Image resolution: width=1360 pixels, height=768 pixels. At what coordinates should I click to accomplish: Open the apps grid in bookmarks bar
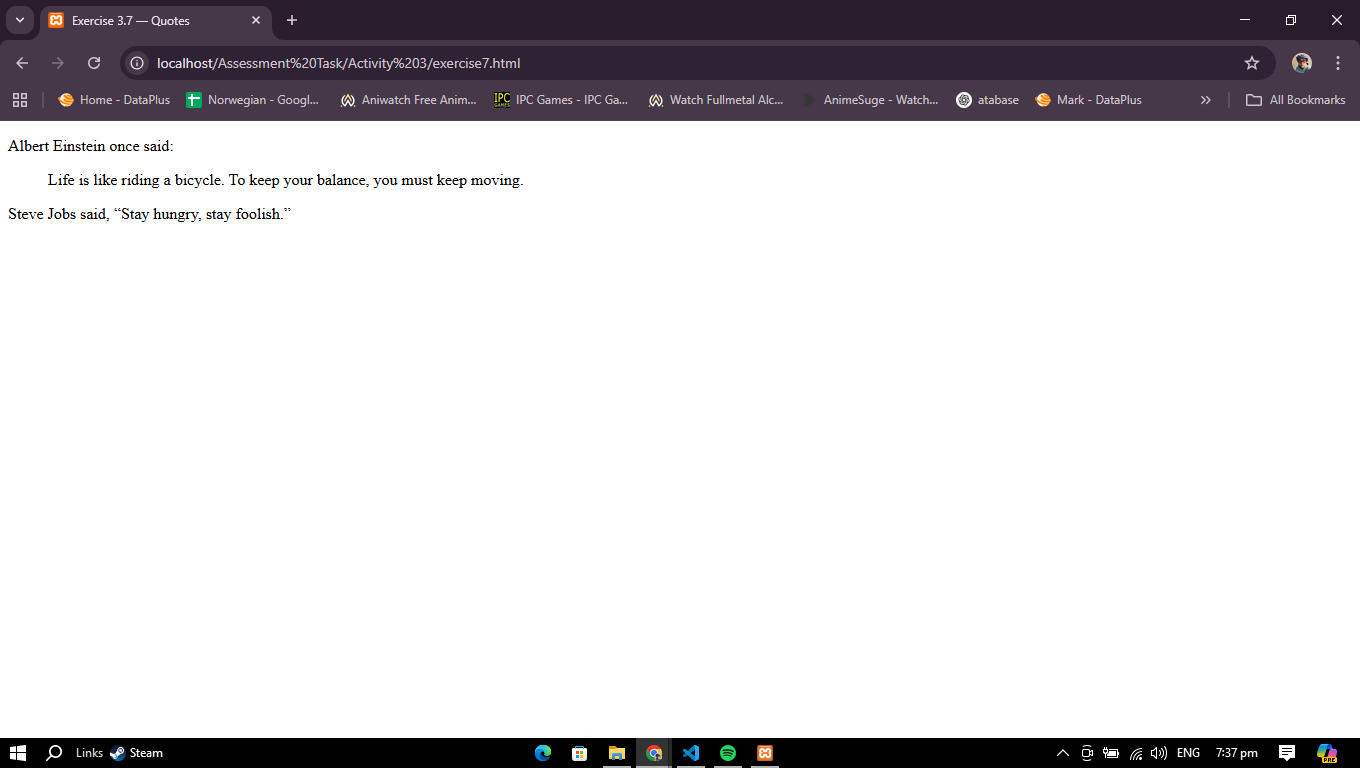coord(20,100)
